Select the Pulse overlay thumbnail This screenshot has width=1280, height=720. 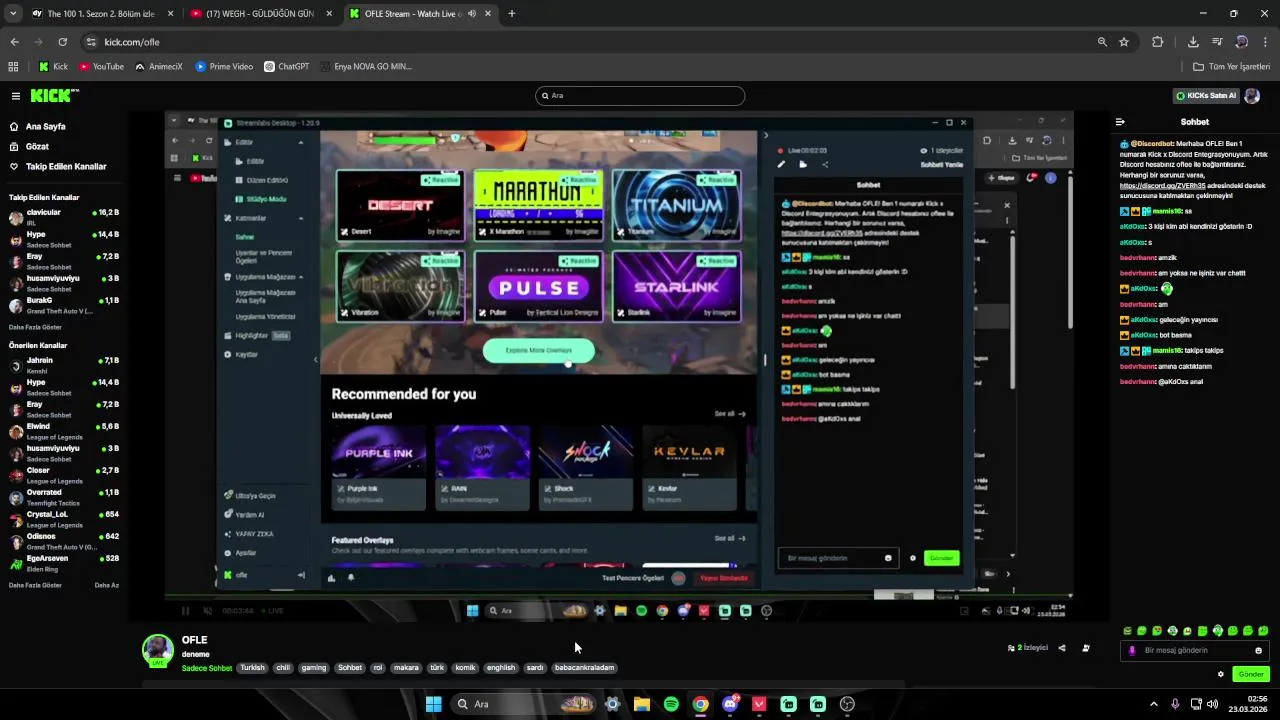[x=539, y=285]
